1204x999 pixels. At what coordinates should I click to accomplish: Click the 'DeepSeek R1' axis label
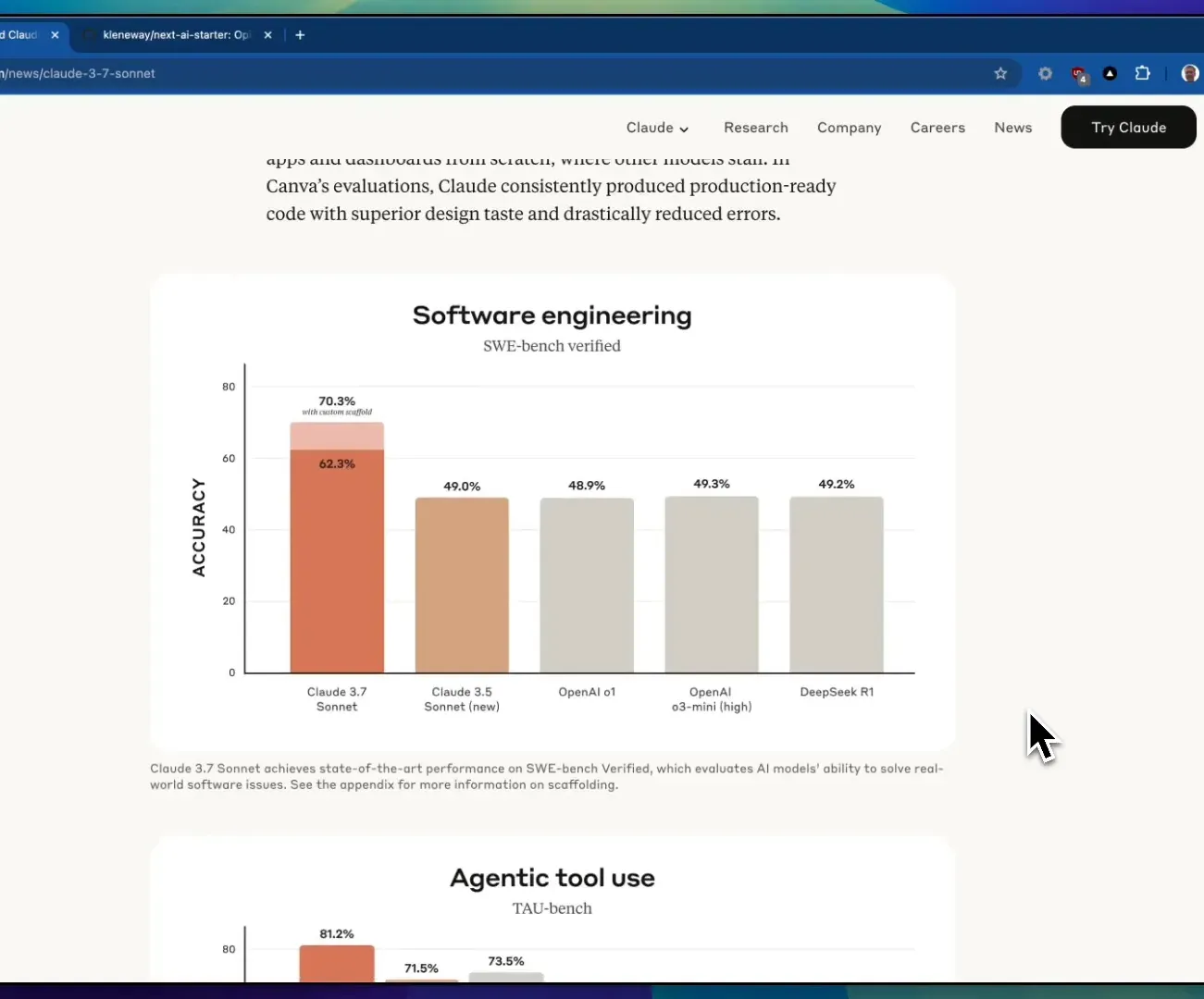click(x=837, y=692)
